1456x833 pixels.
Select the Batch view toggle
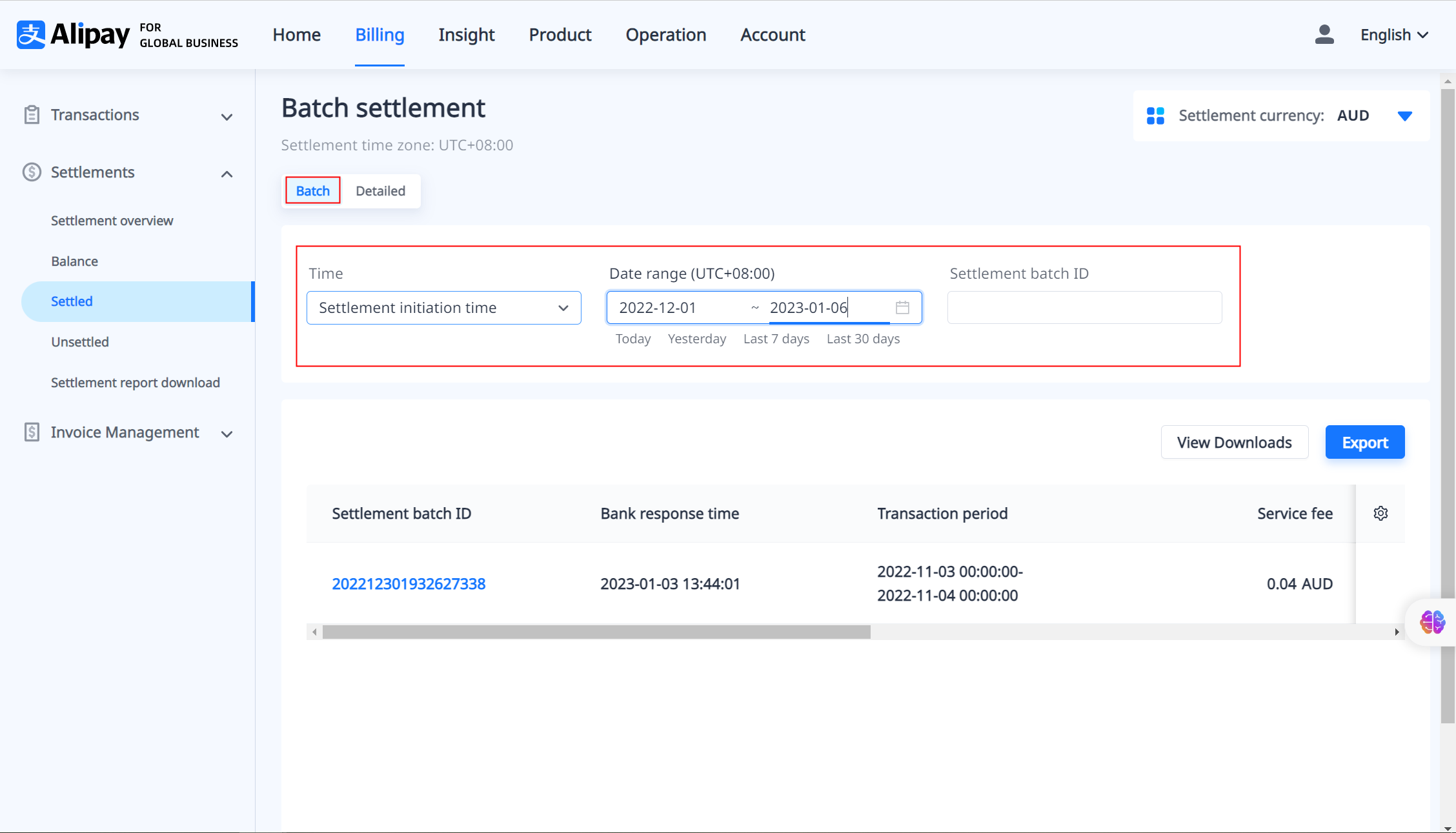[x=313, y=191]
